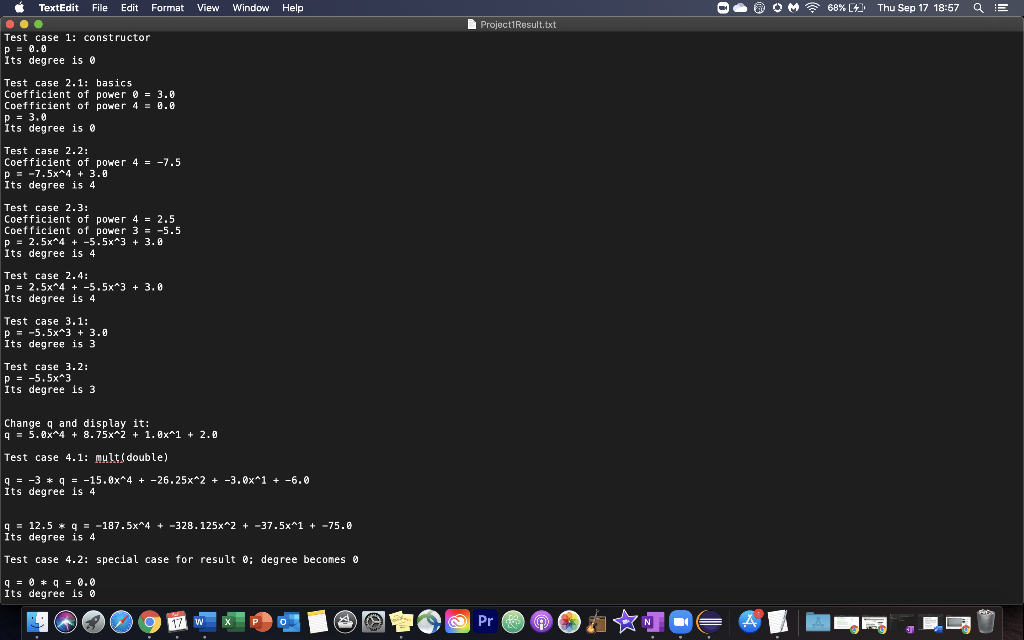Open the File menu

99,8
